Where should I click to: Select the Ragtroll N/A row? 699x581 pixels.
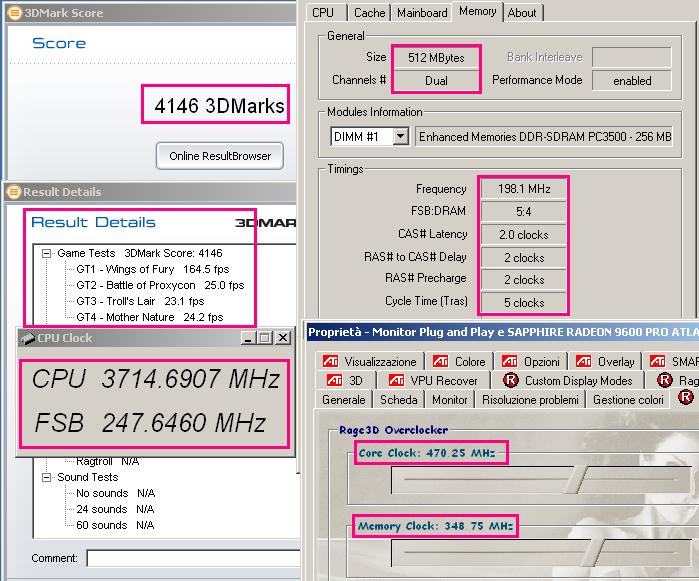[x=107, y=461]
